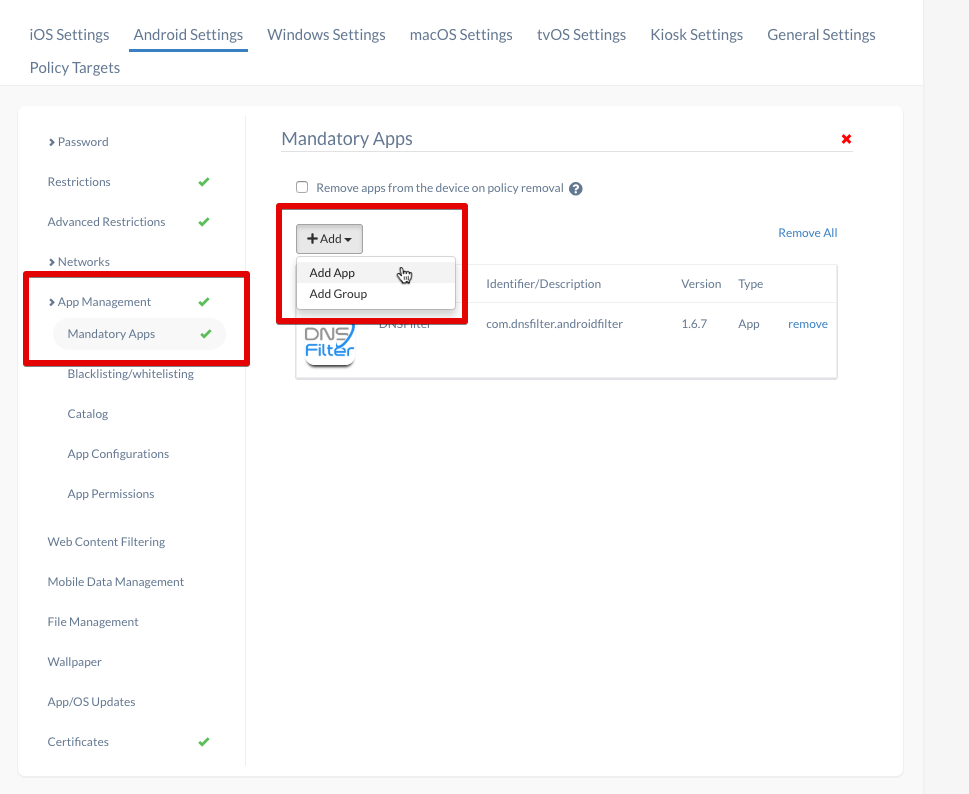Screen dimensions: 969x794
Task: Click the green checkmark beside App Management
Action: [204, 302]
